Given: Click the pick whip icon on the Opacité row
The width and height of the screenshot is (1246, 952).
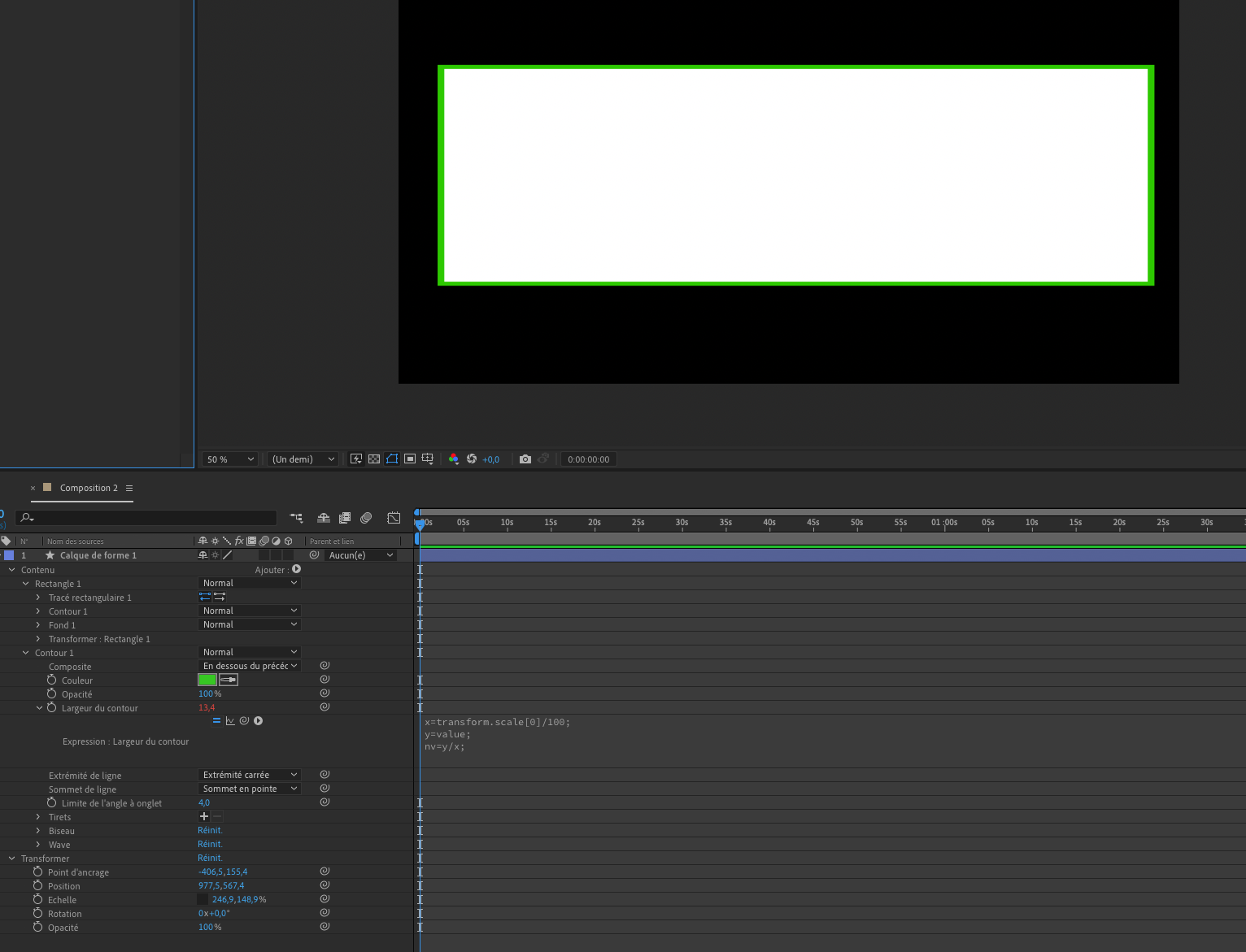Looking at the screenshot, I should pos(325,693).
